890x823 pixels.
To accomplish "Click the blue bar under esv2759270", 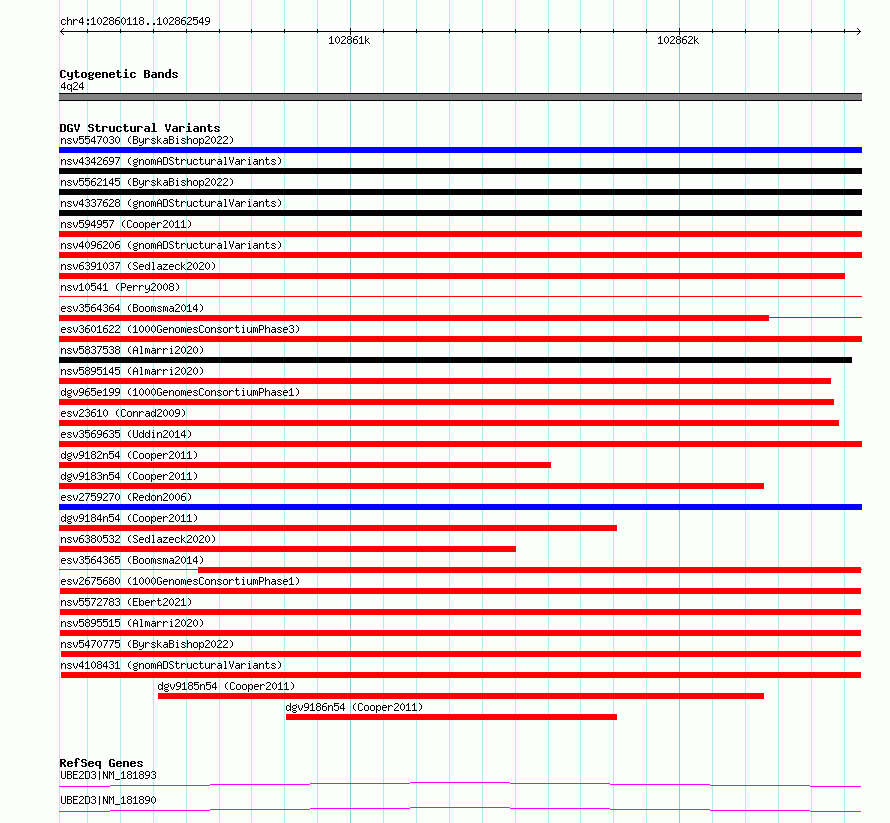I will pyautogui.click(x=460, y=507).
